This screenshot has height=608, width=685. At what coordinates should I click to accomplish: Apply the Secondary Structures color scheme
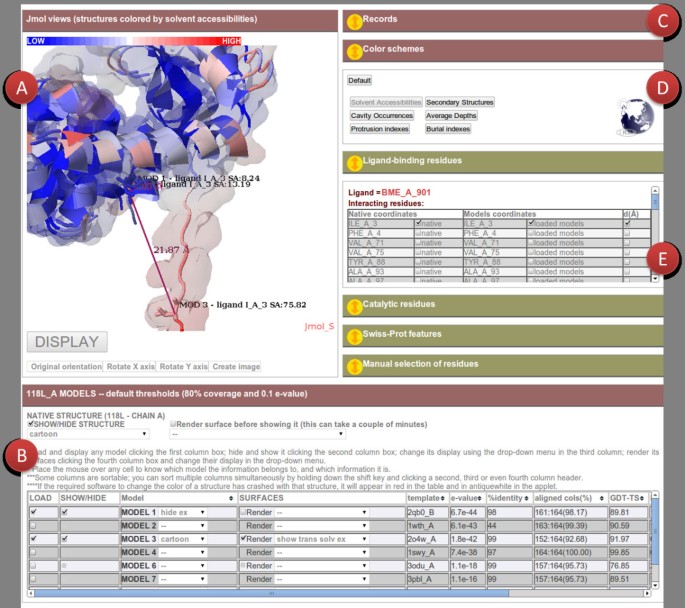(459, 102)
